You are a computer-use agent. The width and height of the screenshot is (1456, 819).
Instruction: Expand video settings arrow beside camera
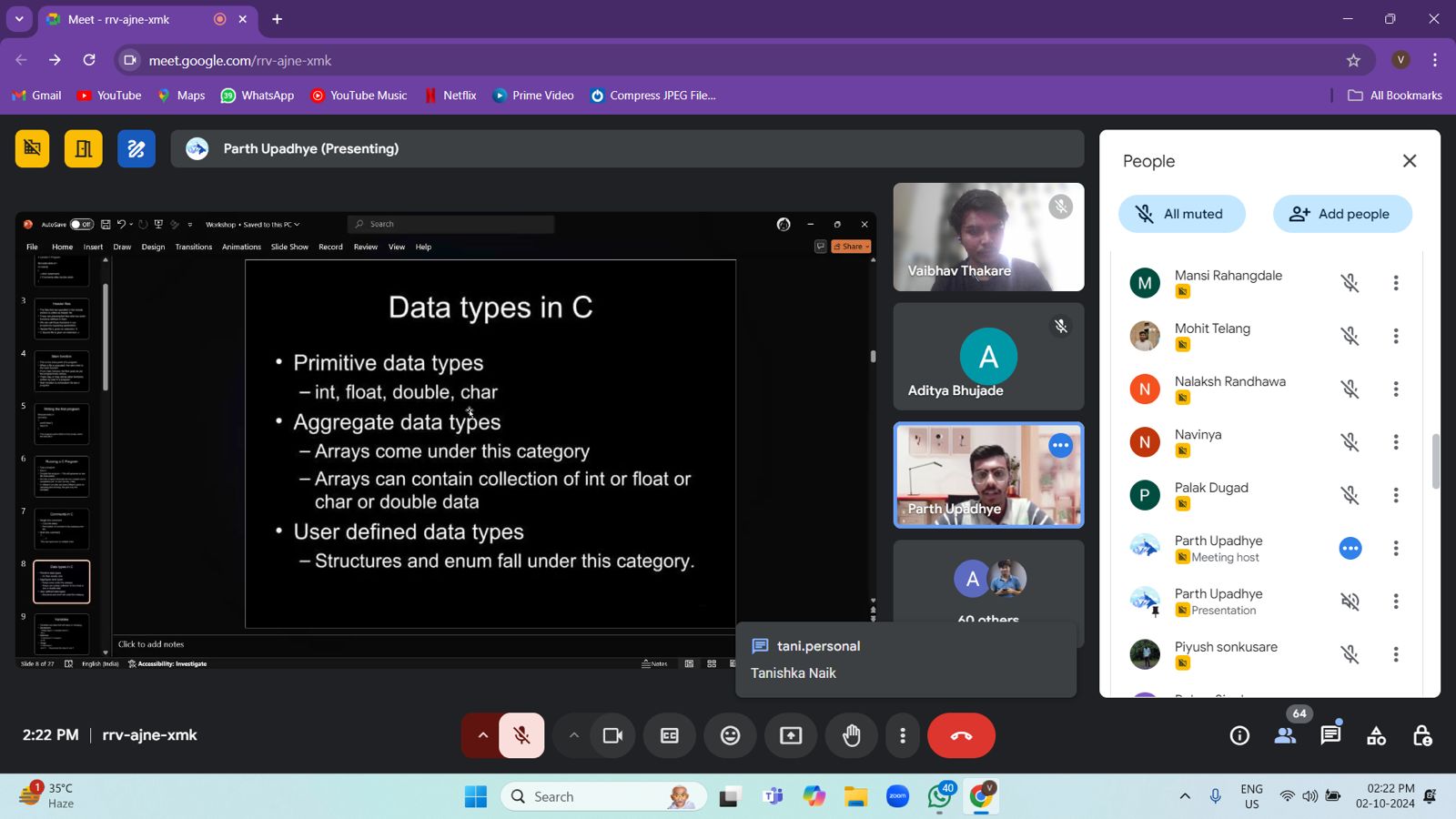pyautogui.click(x=573, y=735)
